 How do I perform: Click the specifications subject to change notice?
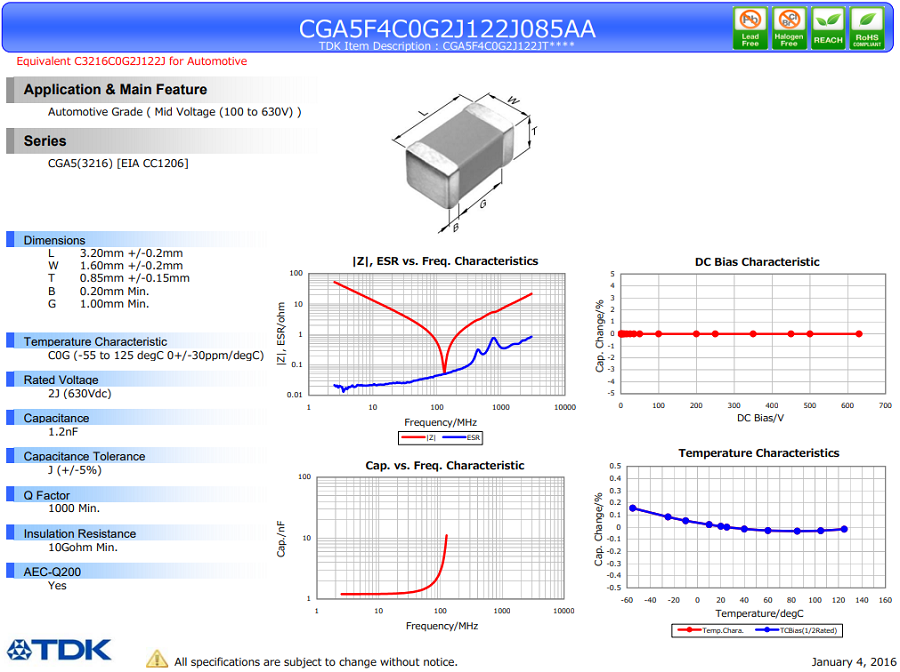316,662
